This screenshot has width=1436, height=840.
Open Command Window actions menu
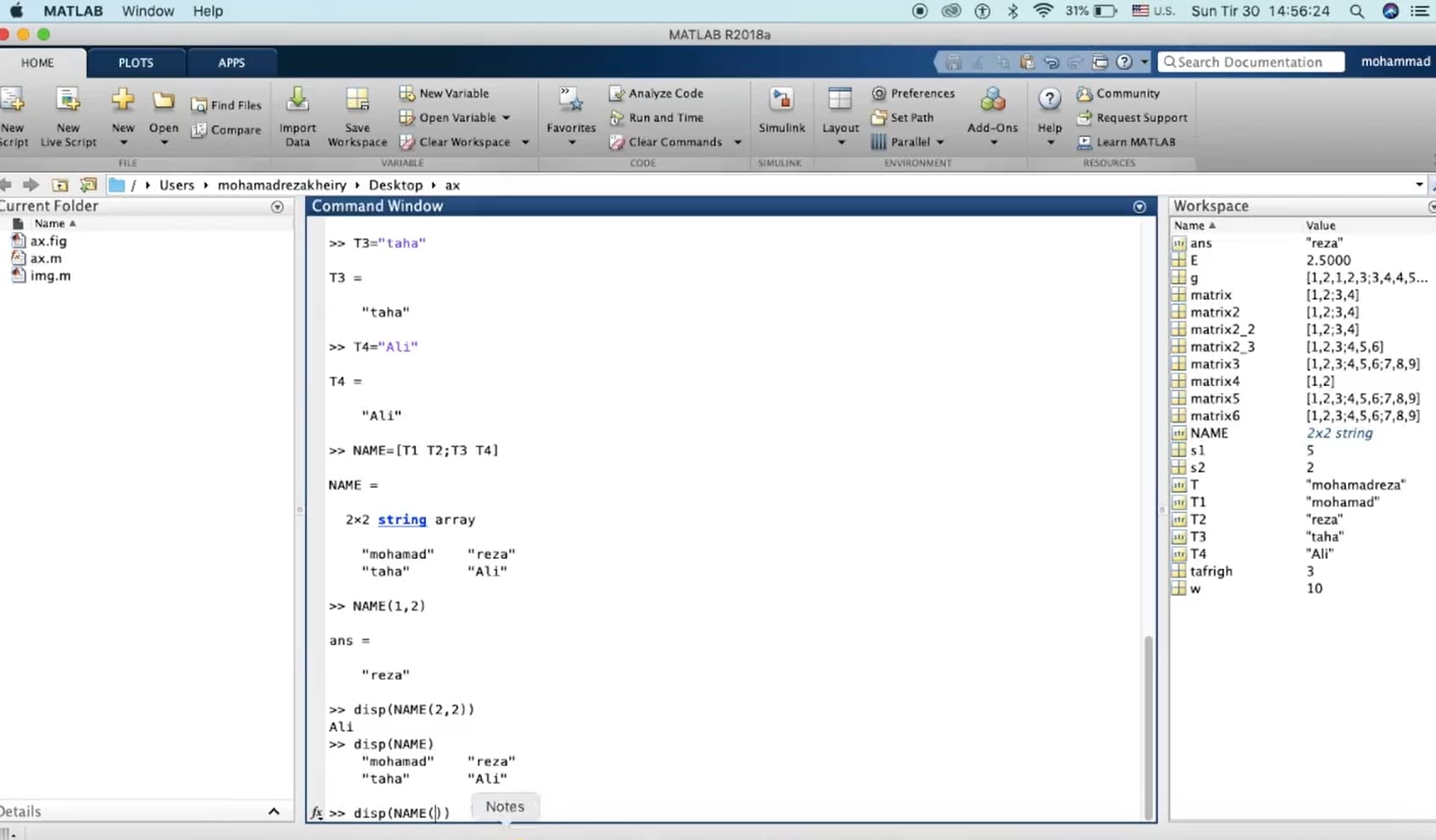(1139, 207)
